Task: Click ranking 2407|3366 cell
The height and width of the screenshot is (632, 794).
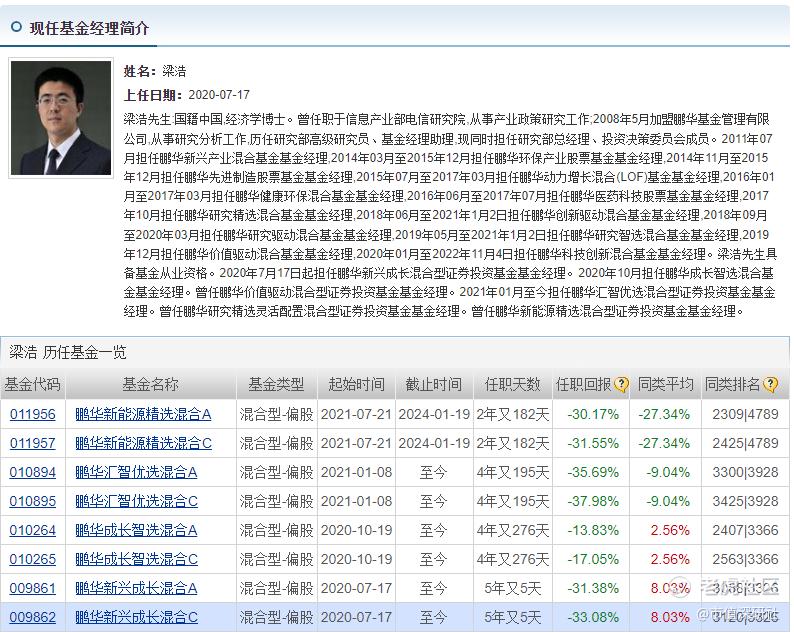Action: point(745,530)
